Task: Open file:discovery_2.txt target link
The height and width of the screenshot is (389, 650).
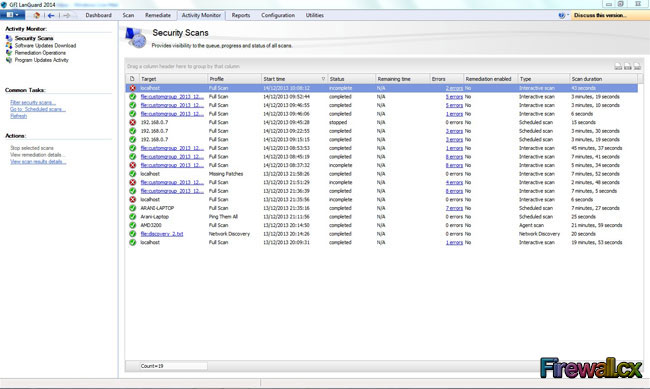Action: 162,234
